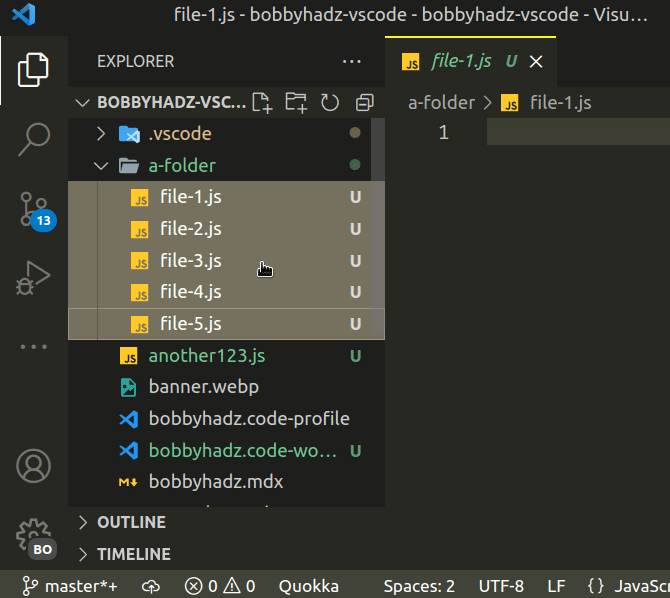Screen dimensions: 670x598
Task: Click the JS icon next to file-3.js
Action: [140, 261]
